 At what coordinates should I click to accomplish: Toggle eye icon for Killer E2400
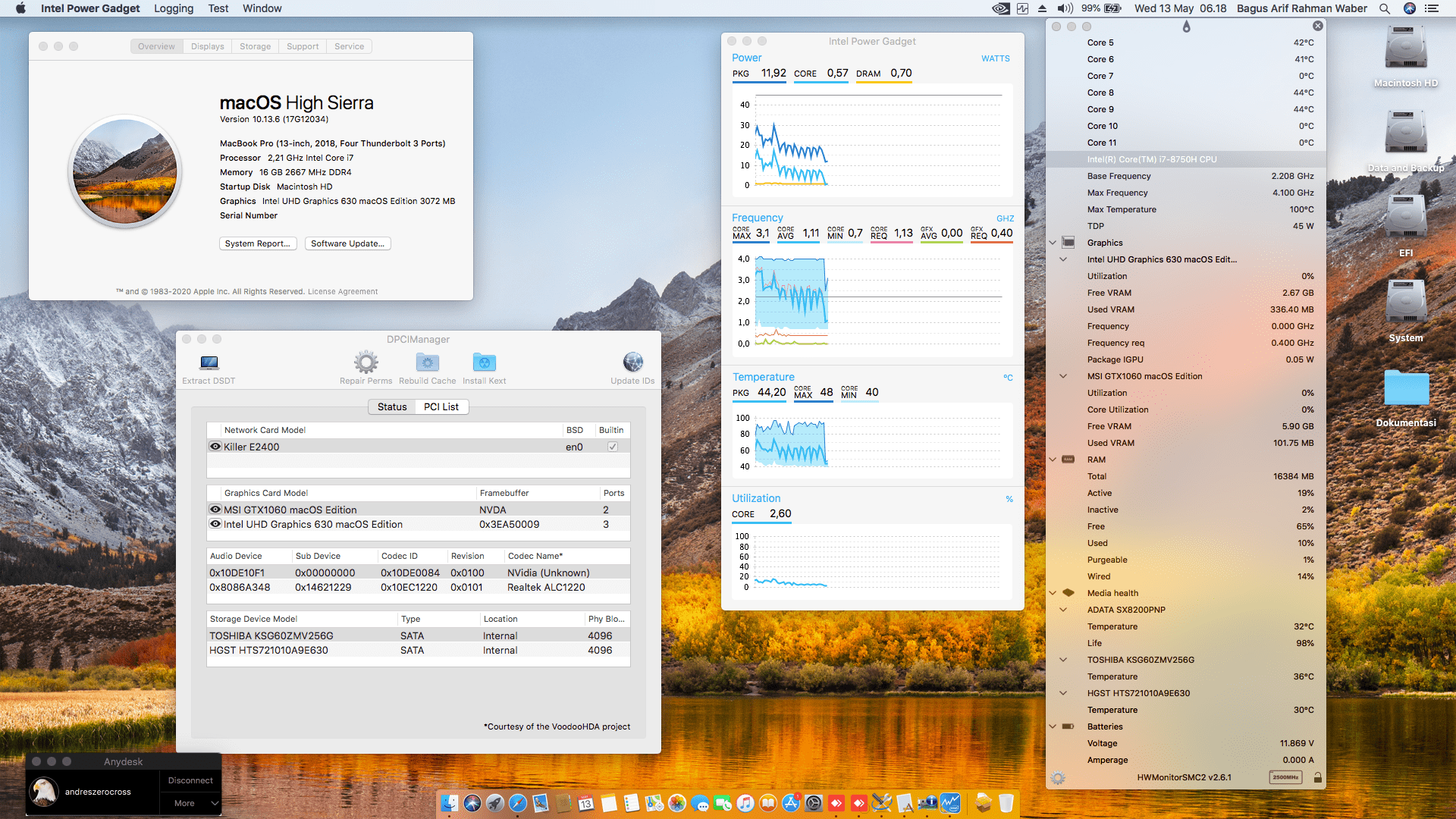coord(215,447)
